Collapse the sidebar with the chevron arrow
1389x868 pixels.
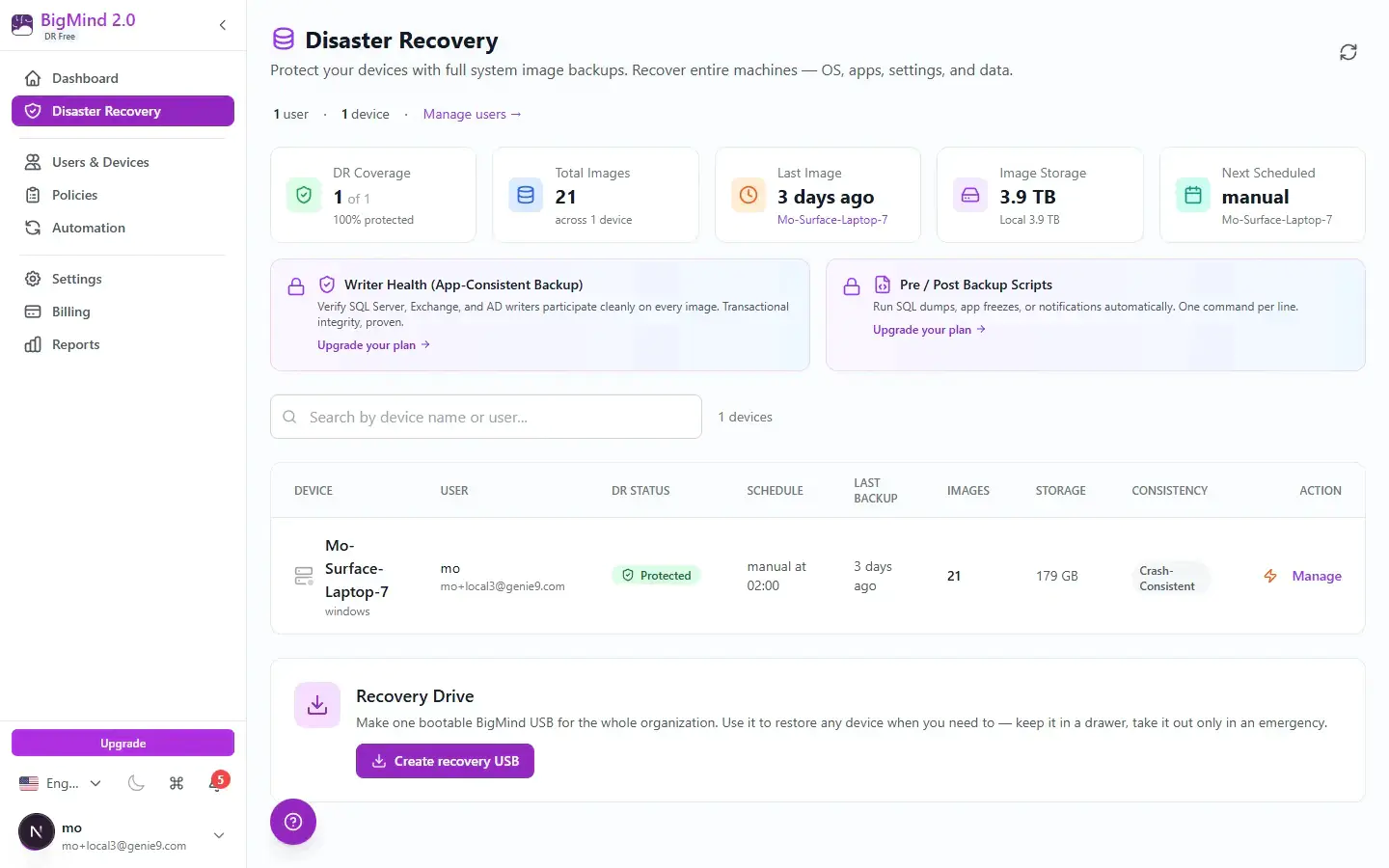pyautogui.click(x=223, y=25)
